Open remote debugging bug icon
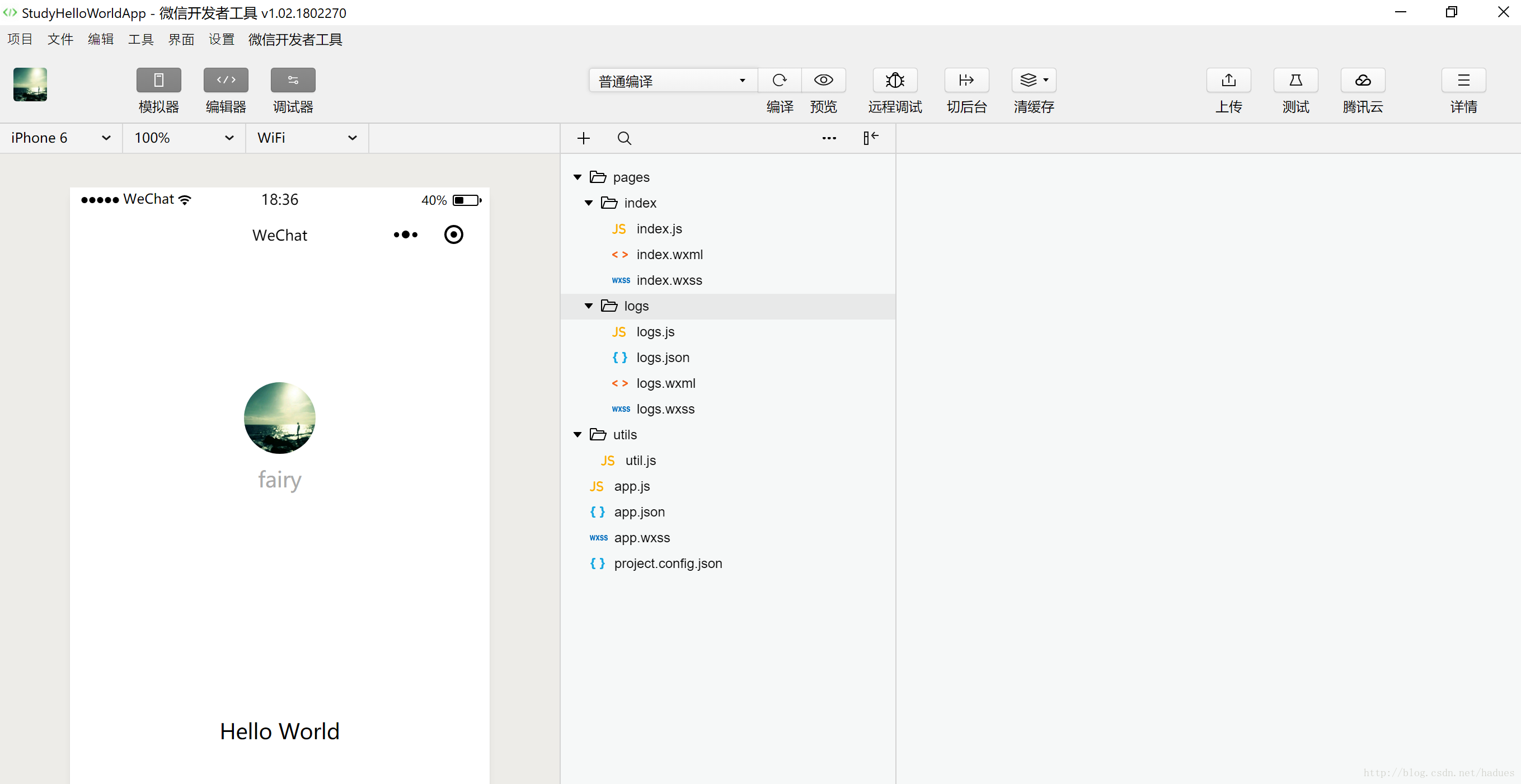The image size is (1521, 784). [895, 80]
